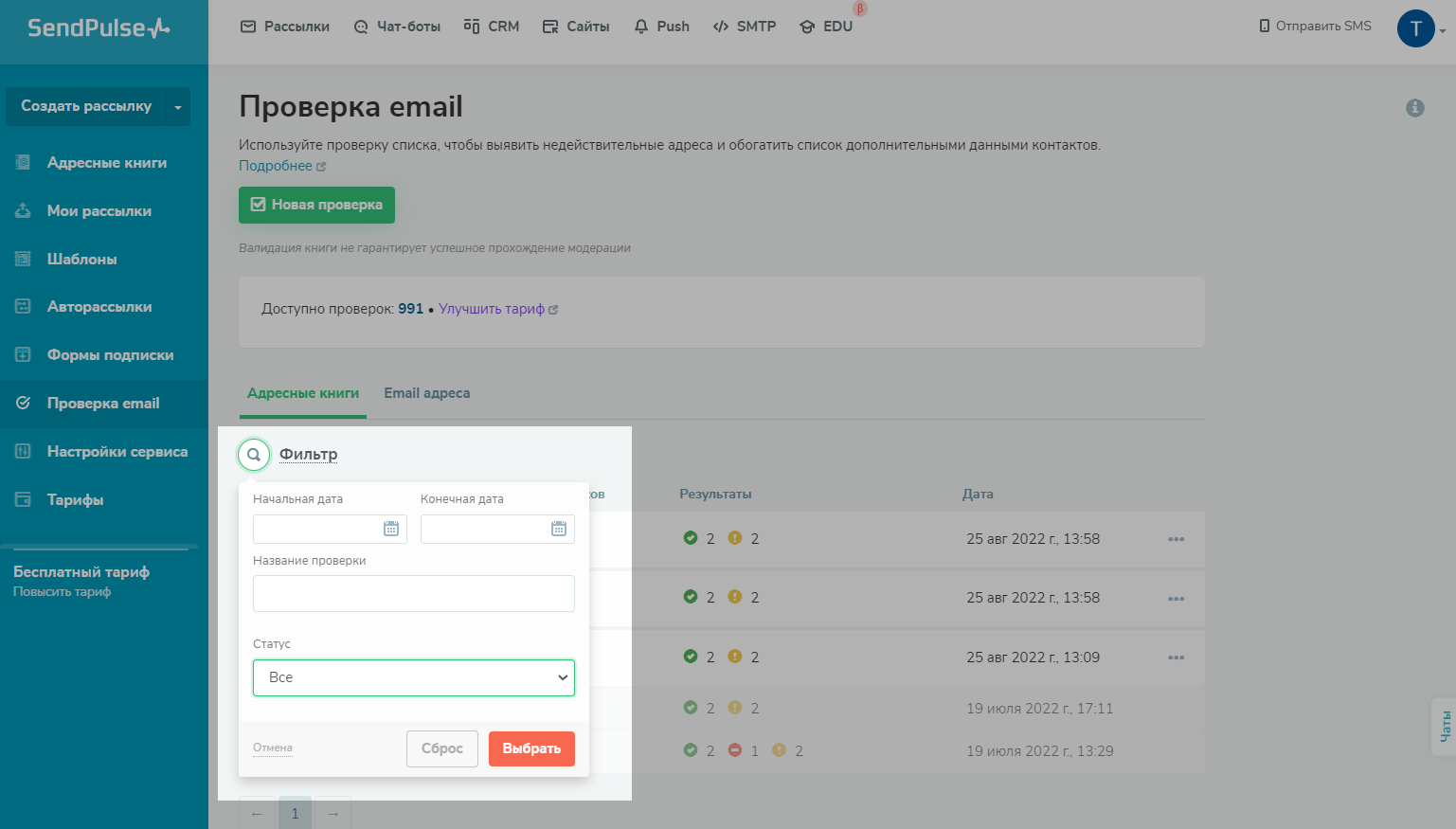Screen dimensions: 1456x829
Task: Open the Рассылки top menu
Action: click(285, 27)
